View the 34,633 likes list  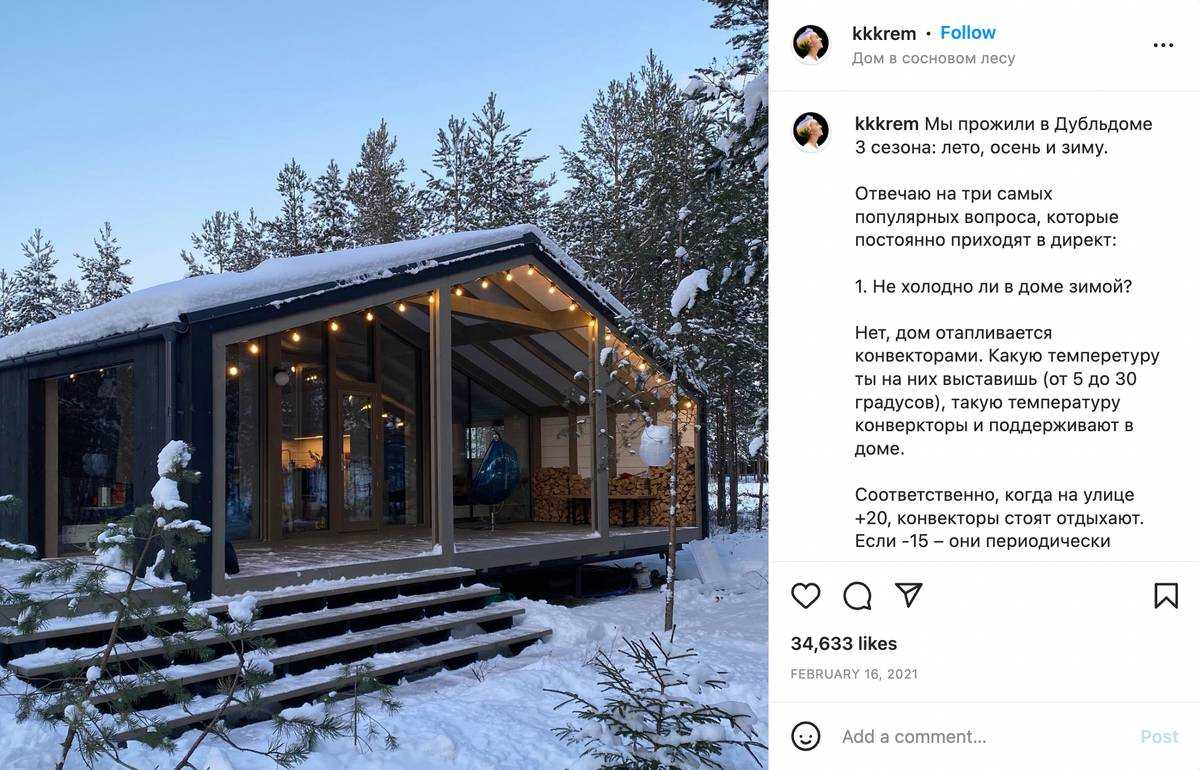844,644
